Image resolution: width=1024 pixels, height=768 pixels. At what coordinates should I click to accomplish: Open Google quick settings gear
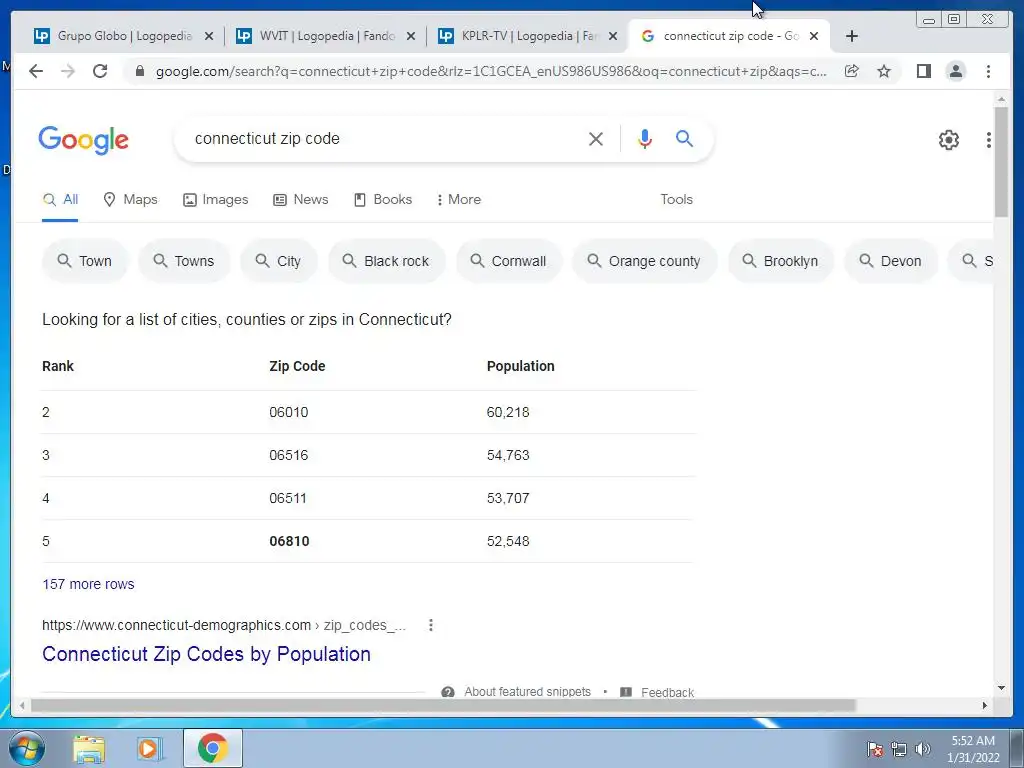(x=949, y=140)
